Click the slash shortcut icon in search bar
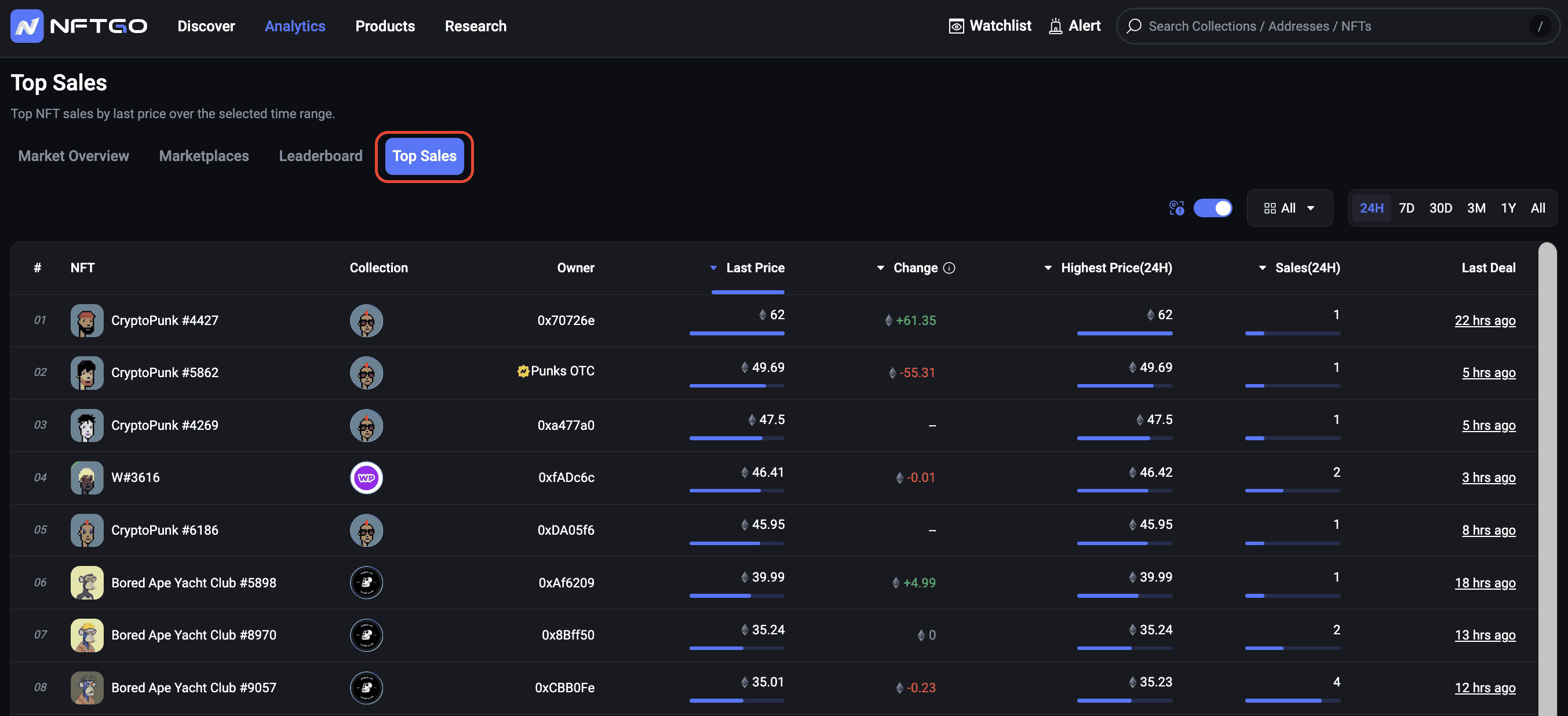The image size is (1568, 716). click(1540, 26)
